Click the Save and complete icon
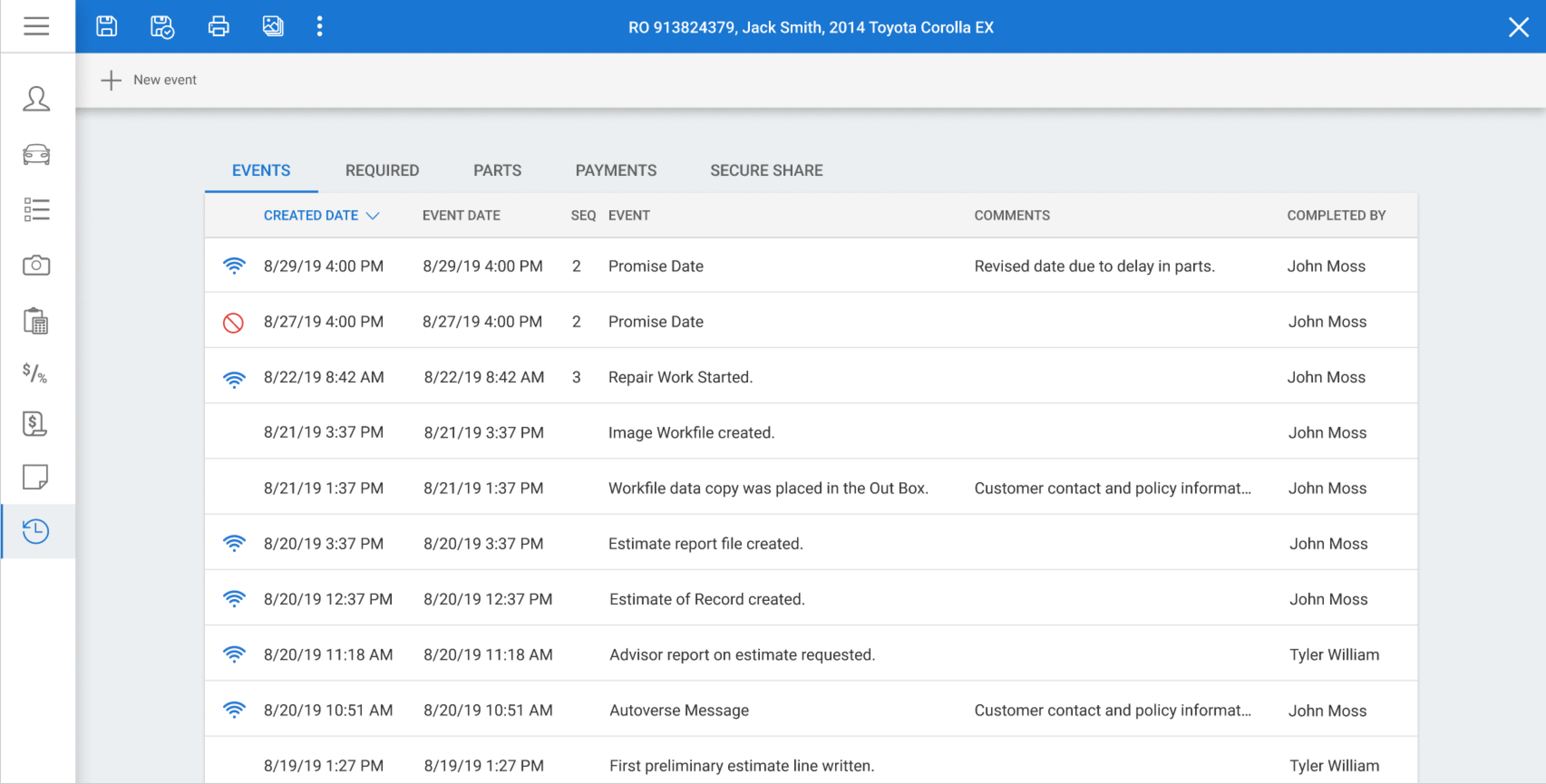1546x784 pixels. (162, 27)
